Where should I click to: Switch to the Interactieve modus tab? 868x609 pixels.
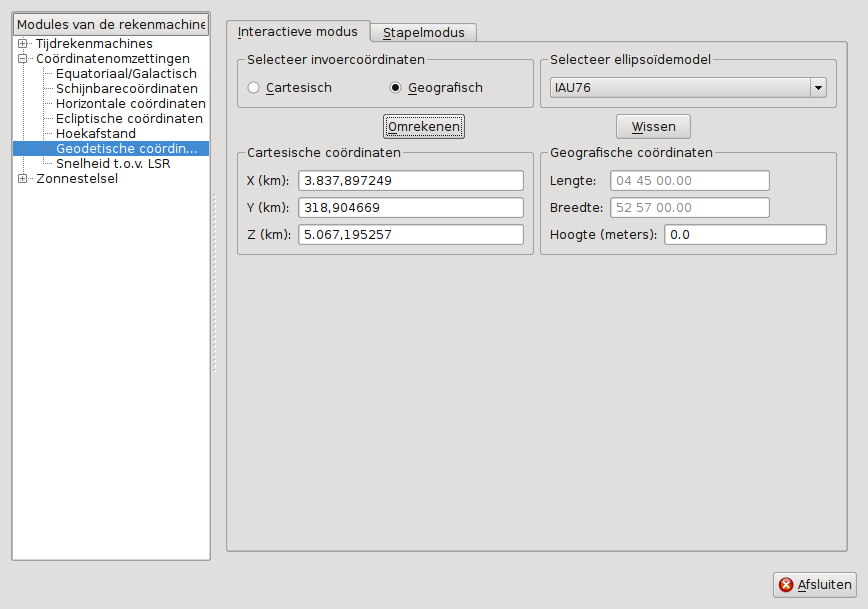tap(297, 31)
